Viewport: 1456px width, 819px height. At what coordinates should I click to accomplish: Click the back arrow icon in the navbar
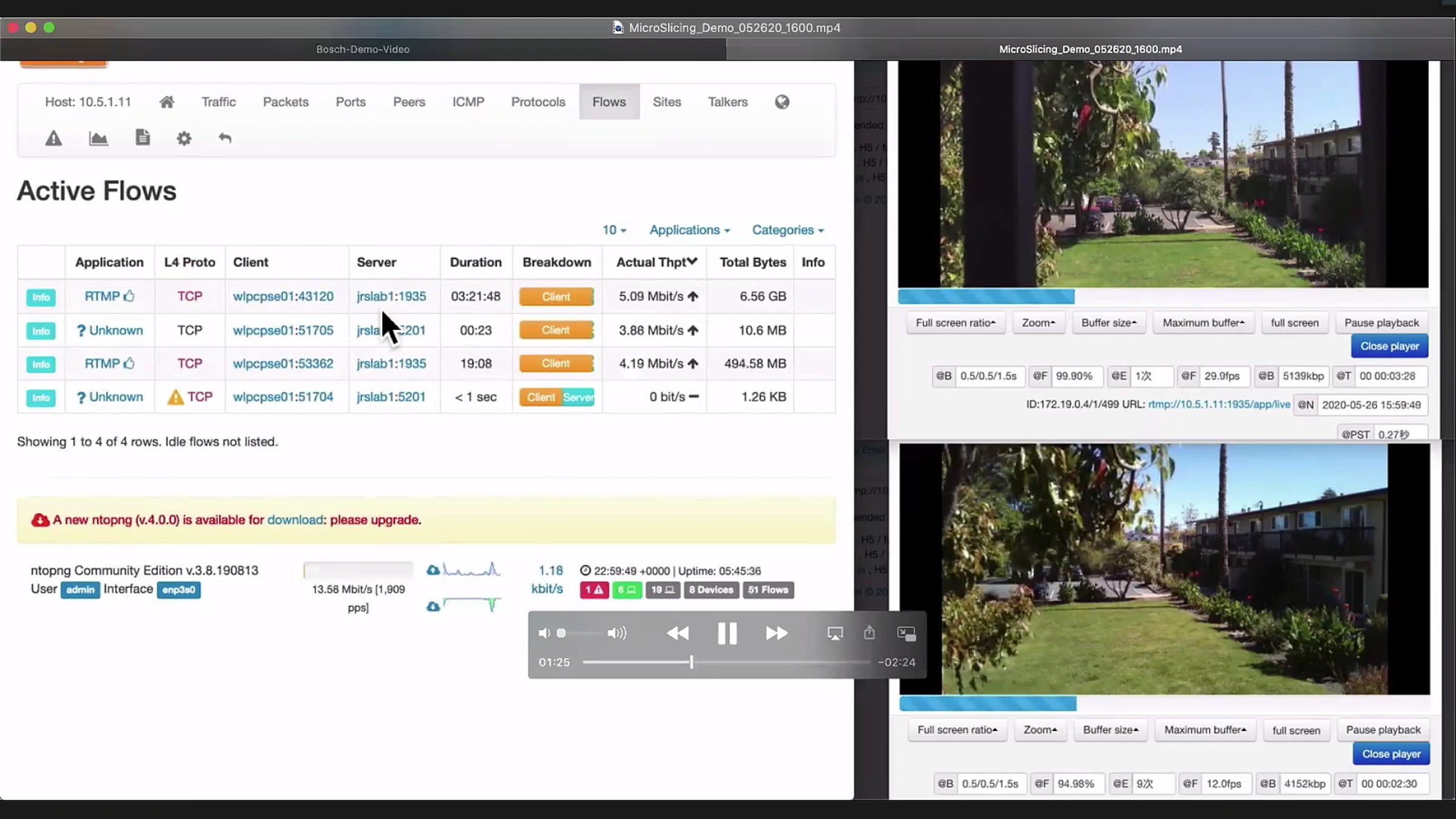[225, 138]
